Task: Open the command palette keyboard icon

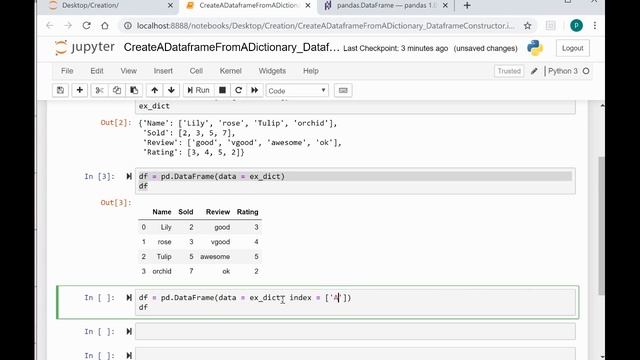Action: (x=343, y=90)
